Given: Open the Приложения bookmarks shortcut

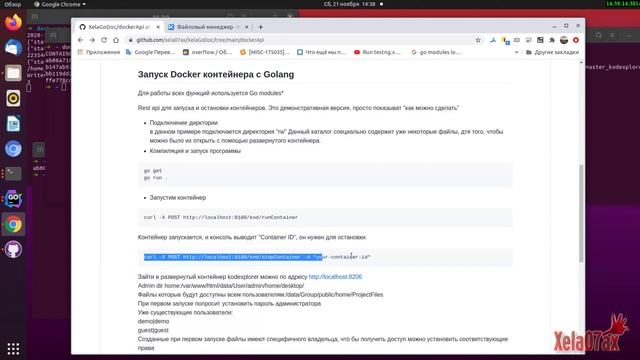Looking at the screenshot, I should click(x=99, y=52).
